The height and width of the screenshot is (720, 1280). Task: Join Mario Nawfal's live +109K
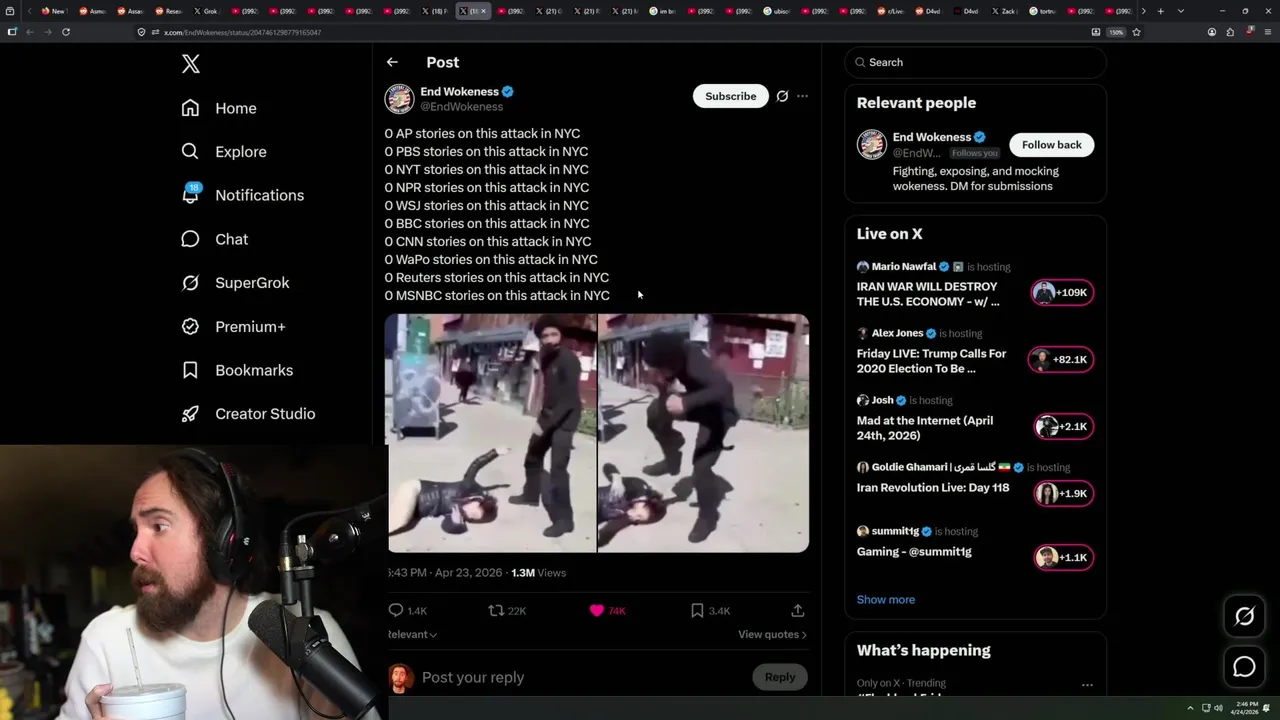pyautogui.click(x=1062, y=292)
